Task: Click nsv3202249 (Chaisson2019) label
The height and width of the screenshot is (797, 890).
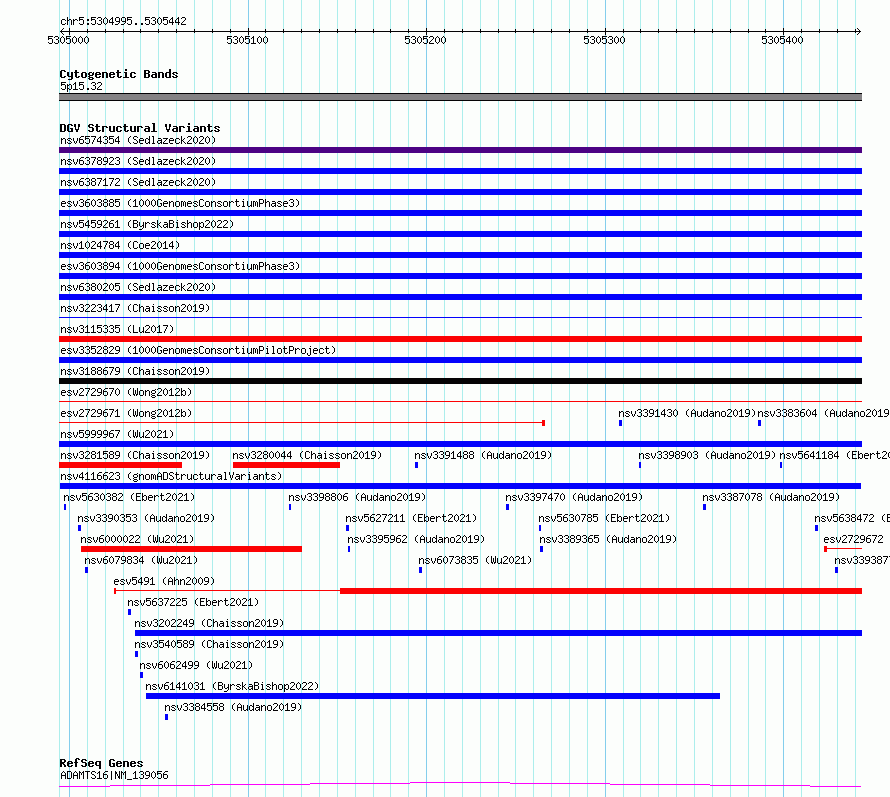Action: (x=209, y=623)
